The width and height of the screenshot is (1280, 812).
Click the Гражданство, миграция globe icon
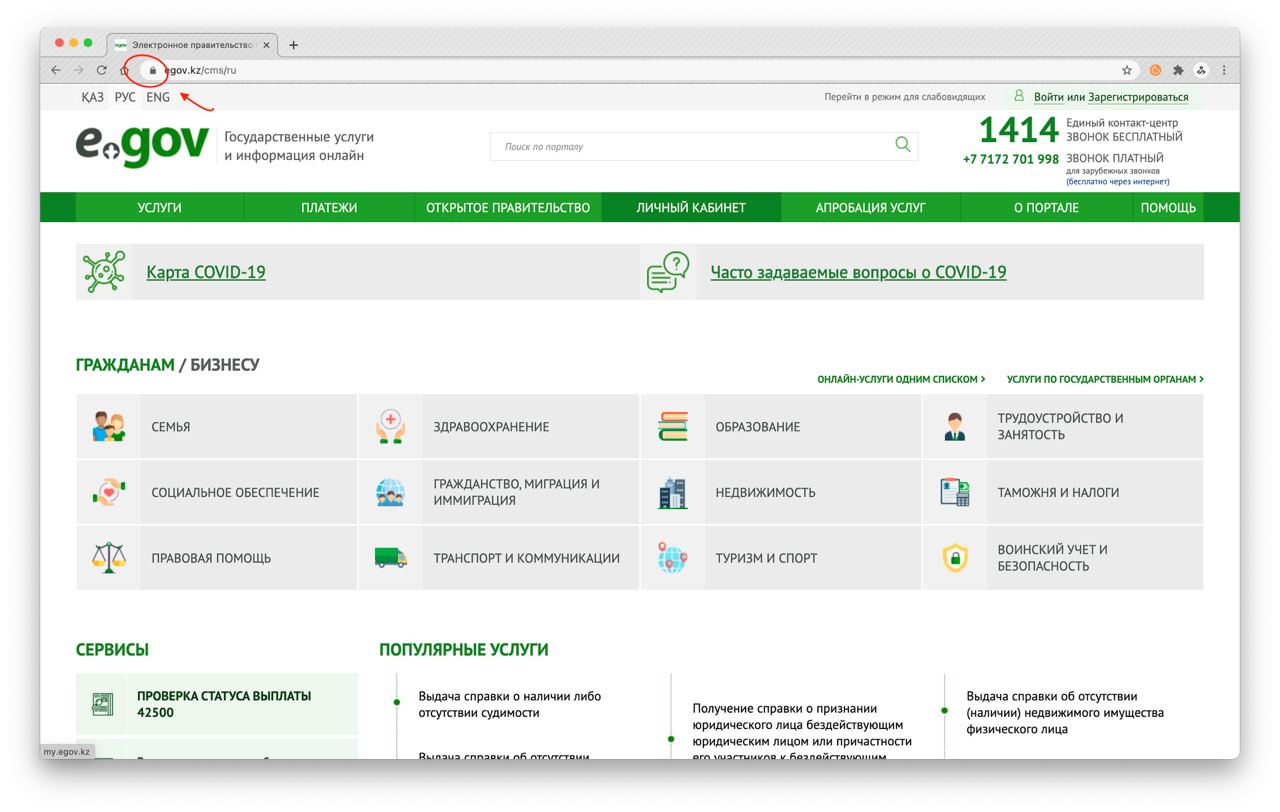[390, 493]
